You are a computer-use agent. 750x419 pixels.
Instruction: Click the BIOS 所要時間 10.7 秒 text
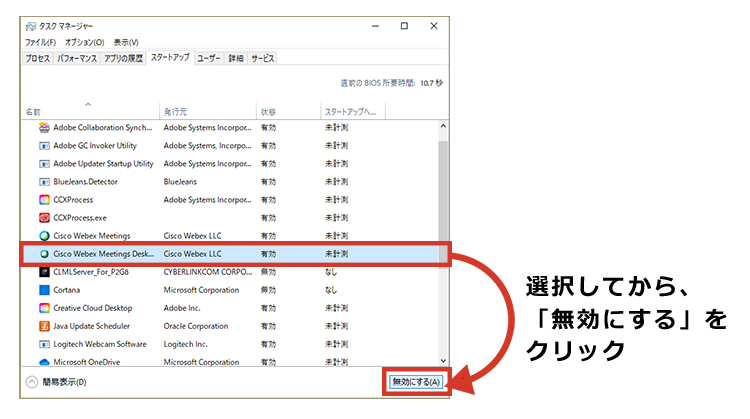pos(391,83)
